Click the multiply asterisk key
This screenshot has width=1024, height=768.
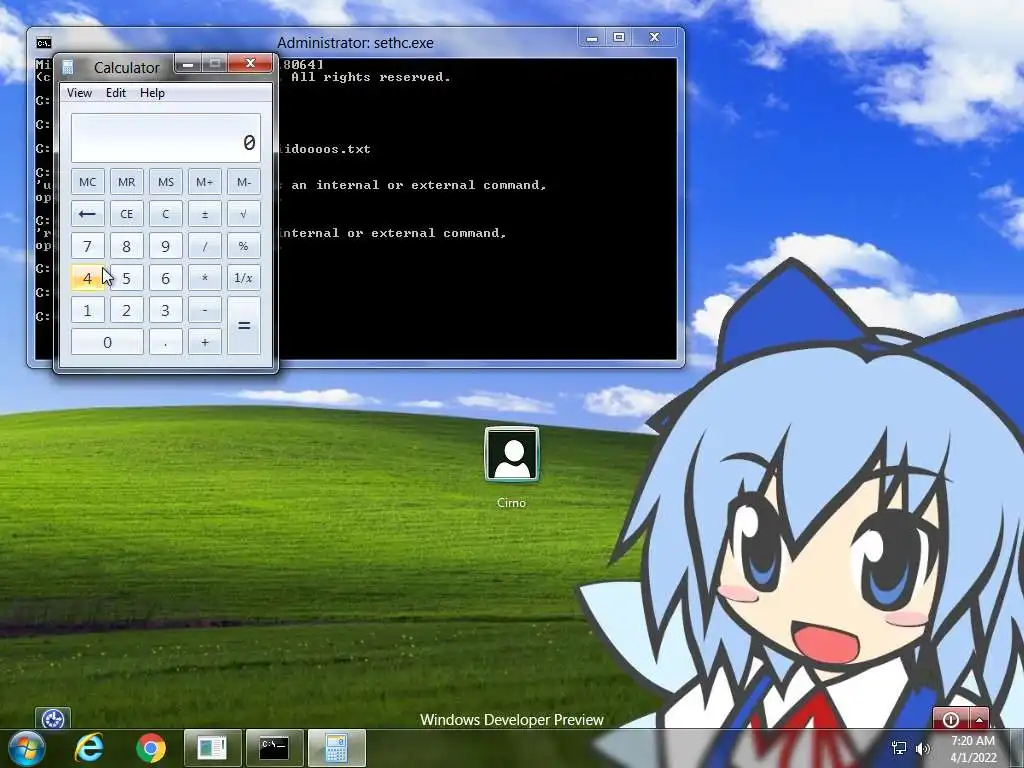pyautogui.click(x=204, y=278)
